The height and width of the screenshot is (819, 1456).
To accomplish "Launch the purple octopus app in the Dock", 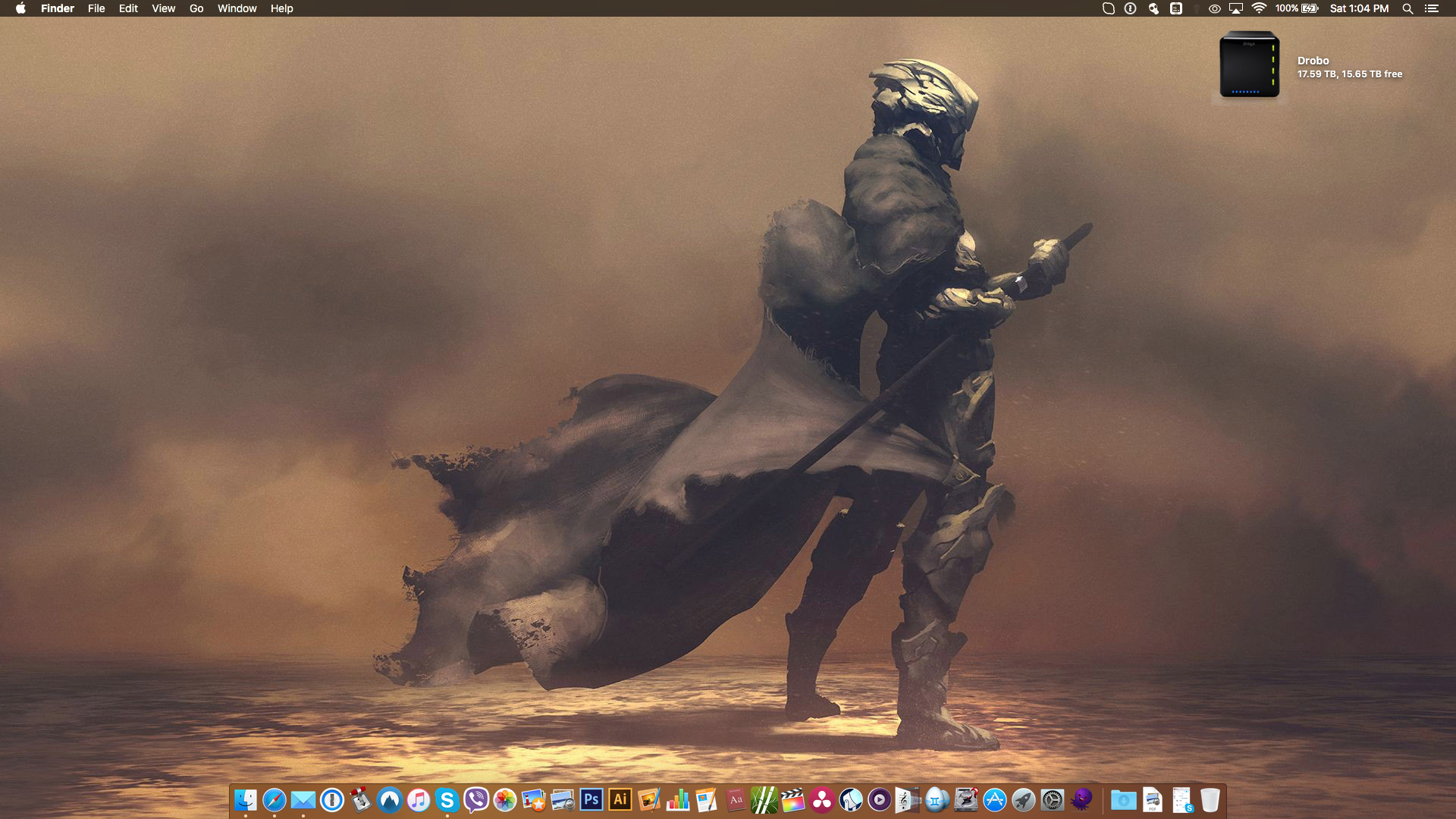I will point(1081,799).
